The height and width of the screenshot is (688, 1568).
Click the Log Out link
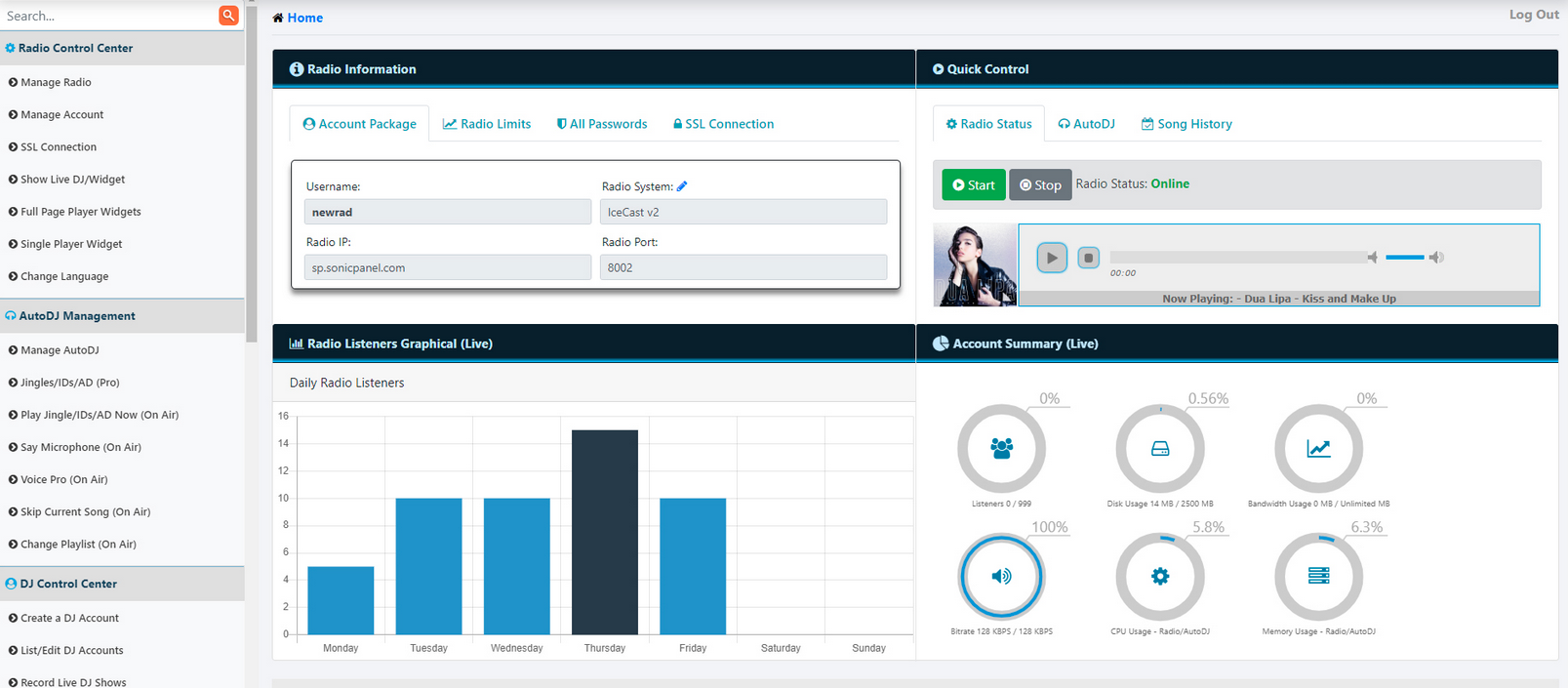pyautogui.click(x=1533, y=15)
